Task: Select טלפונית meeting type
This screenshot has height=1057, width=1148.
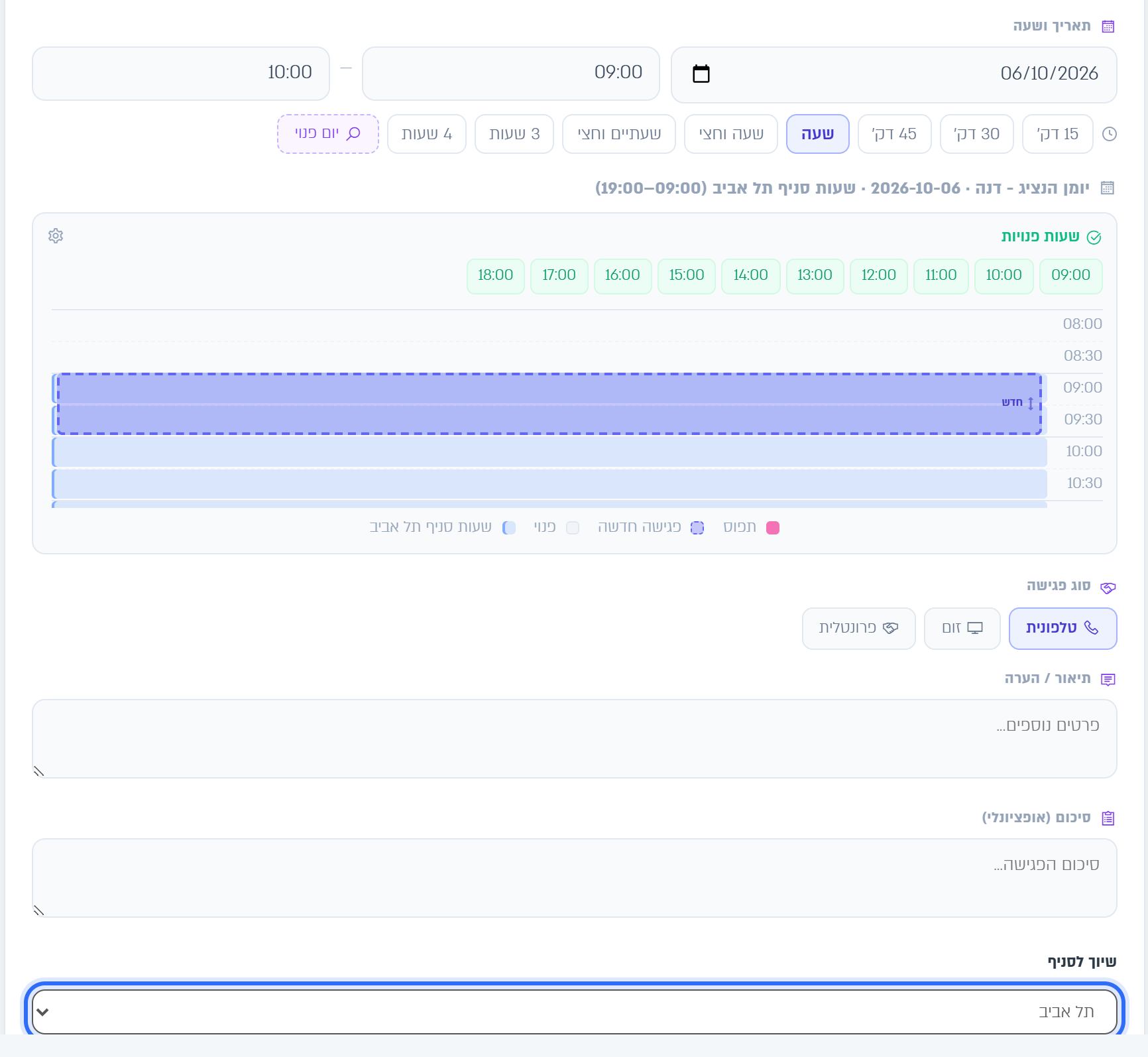Action: [1063, 629]
